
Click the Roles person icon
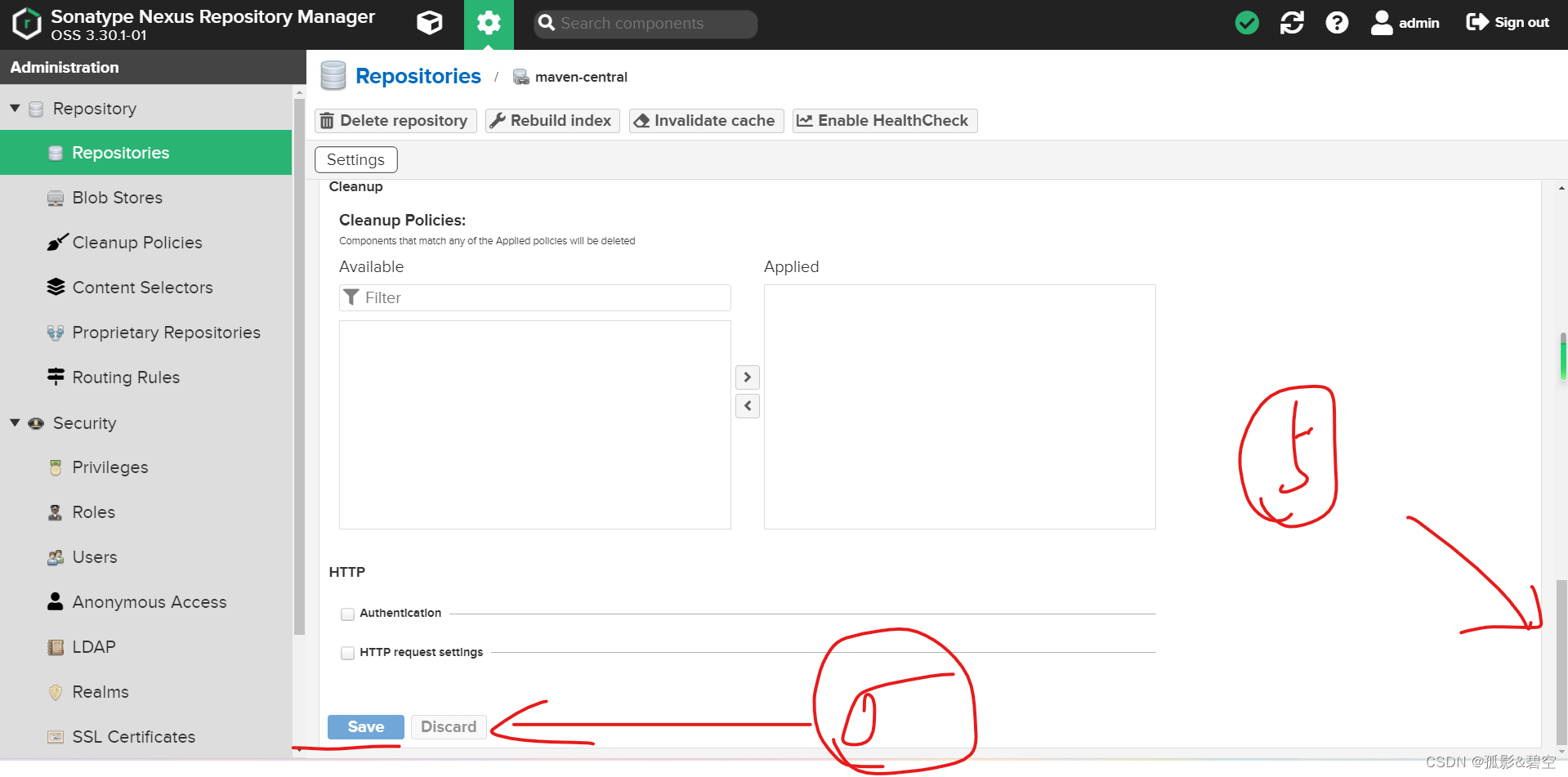(56, 512)
